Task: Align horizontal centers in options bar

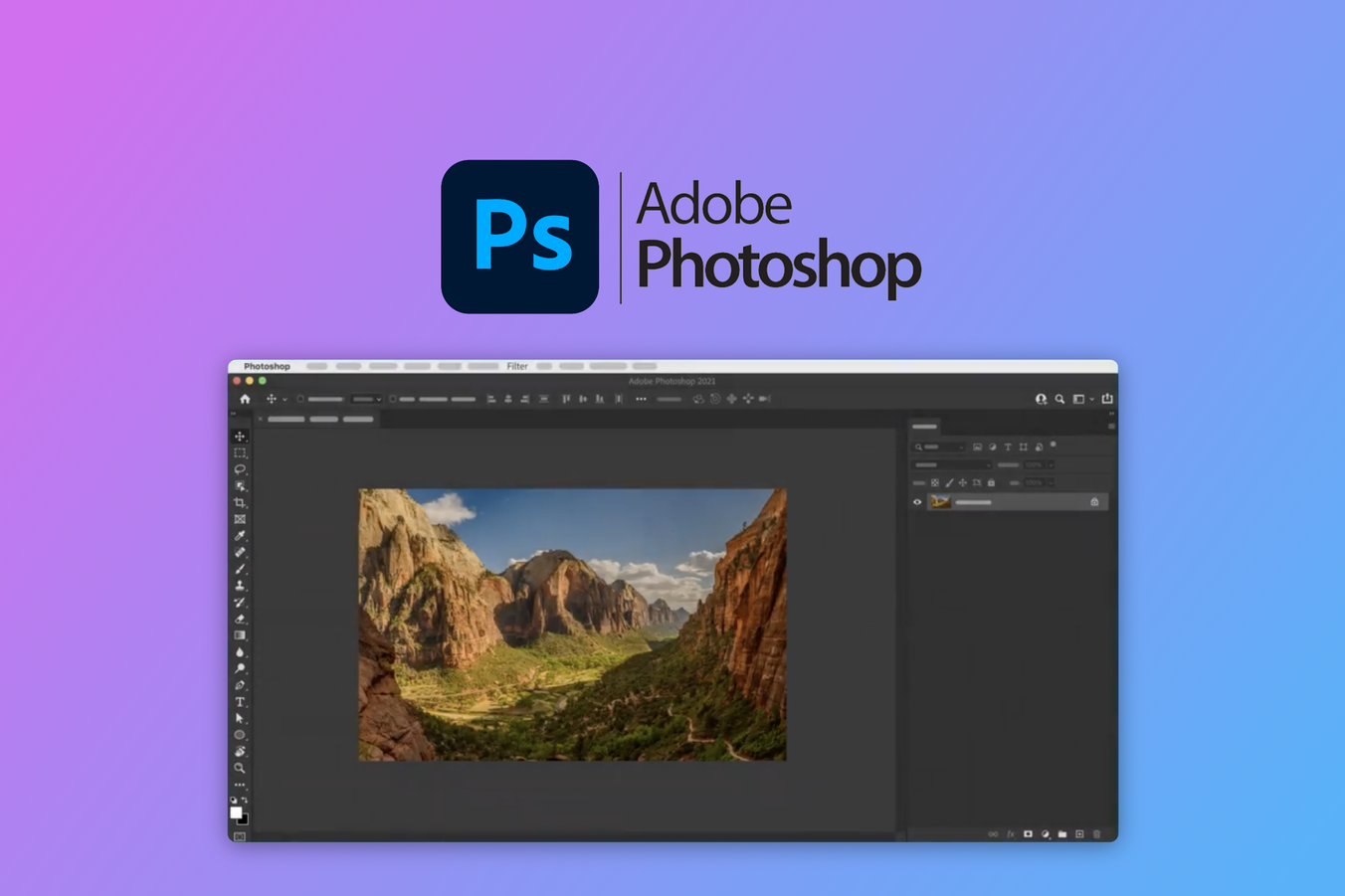Action: (508, 399)
